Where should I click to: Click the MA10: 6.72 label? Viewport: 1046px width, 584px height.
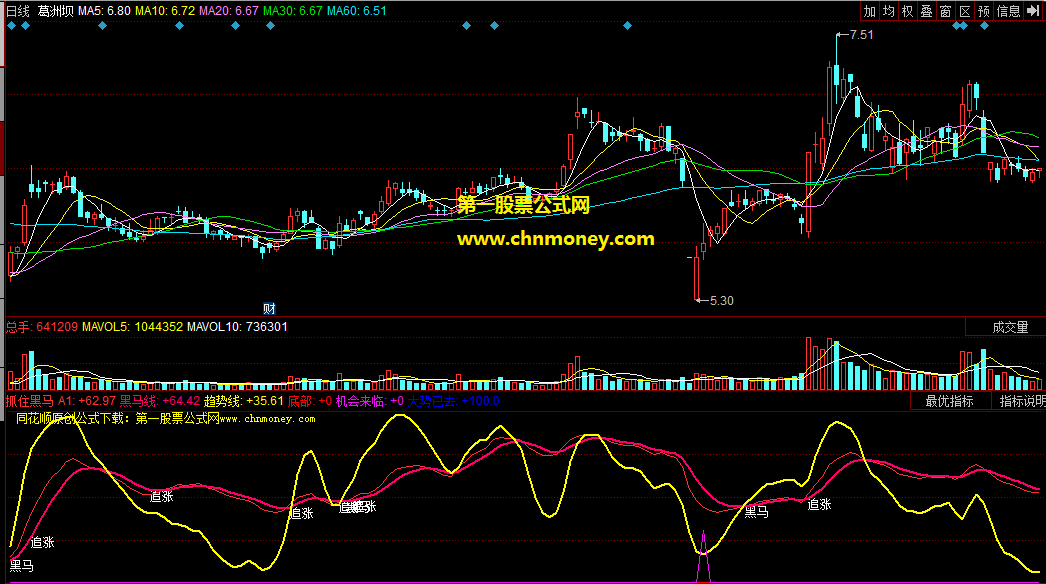click(165, 11)
